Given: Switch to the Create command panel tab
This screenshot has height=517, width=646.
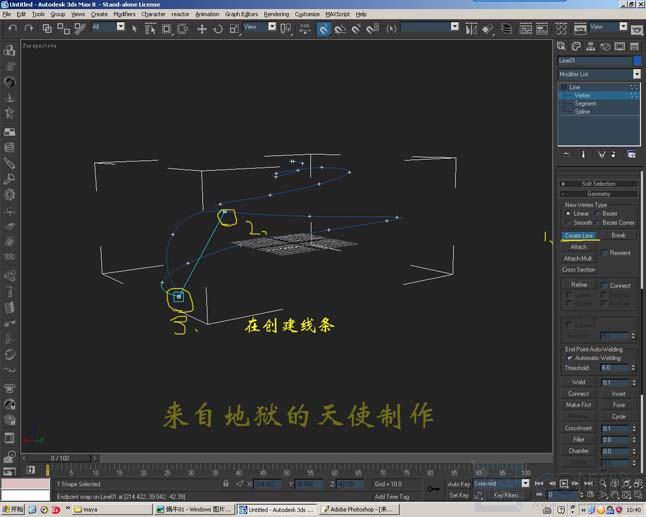Looking at the screenshot, I should coord(561,46).
